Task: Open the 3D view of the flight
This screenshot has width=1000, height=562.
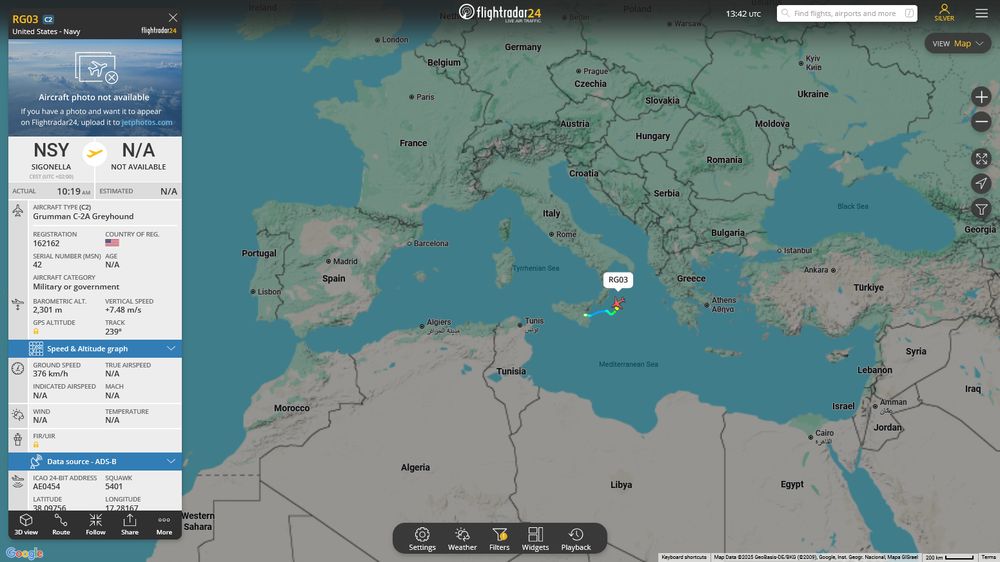Action: coord(26,524)
